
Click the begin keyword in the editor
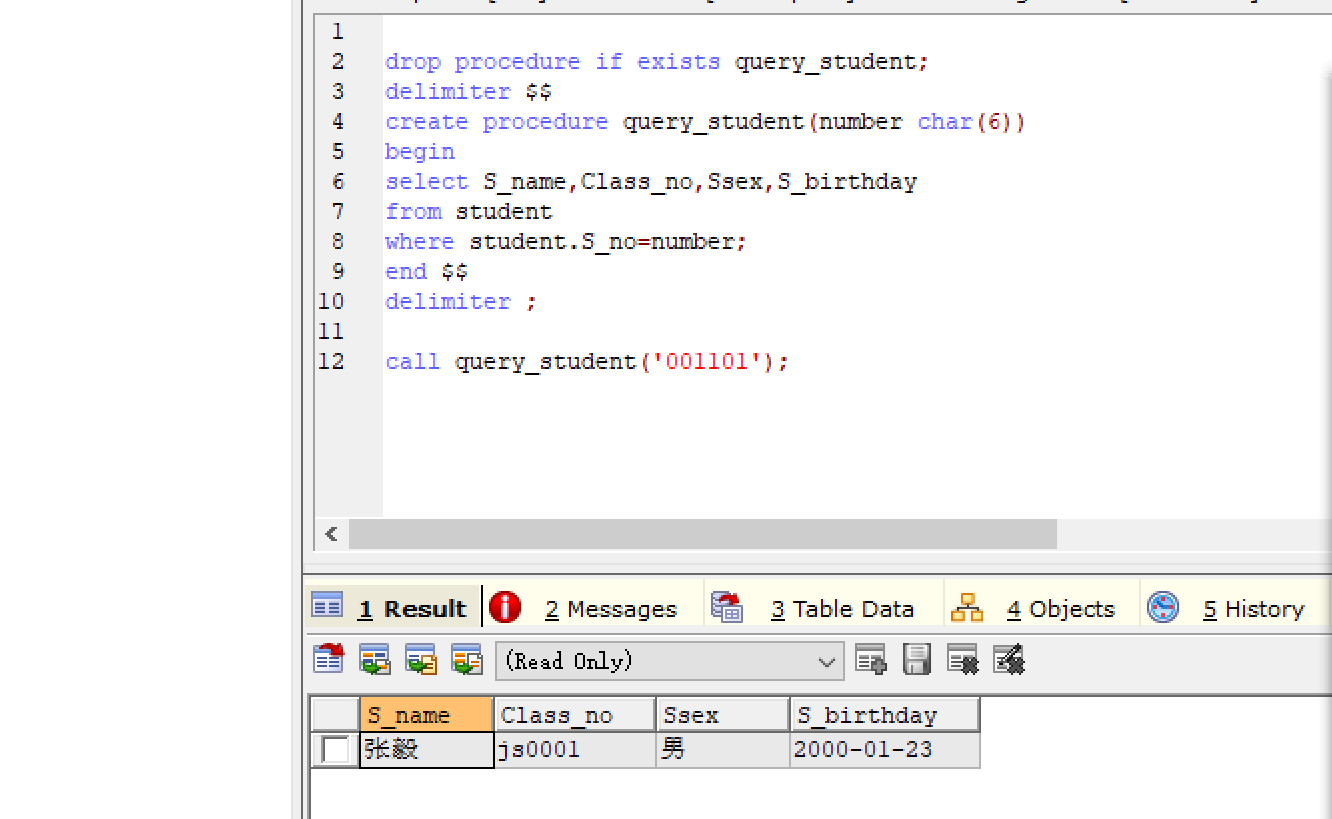coord(420,152)
